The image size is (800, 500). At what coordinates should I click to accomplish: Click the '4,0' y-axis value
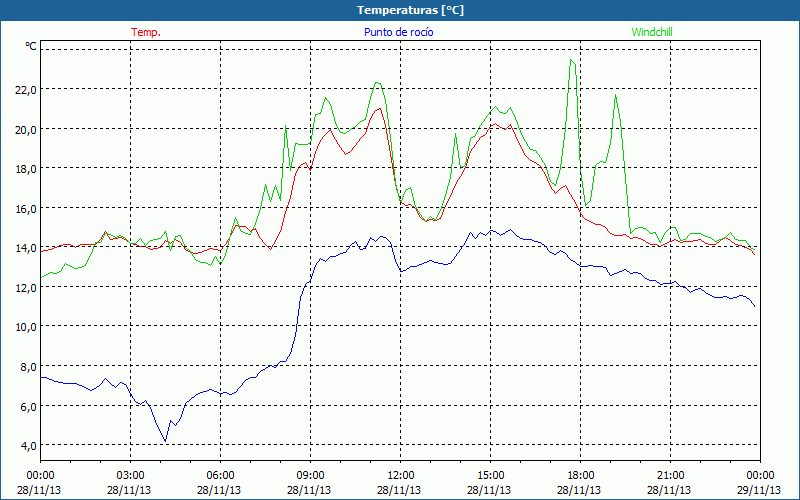click(x=28, y=446)
